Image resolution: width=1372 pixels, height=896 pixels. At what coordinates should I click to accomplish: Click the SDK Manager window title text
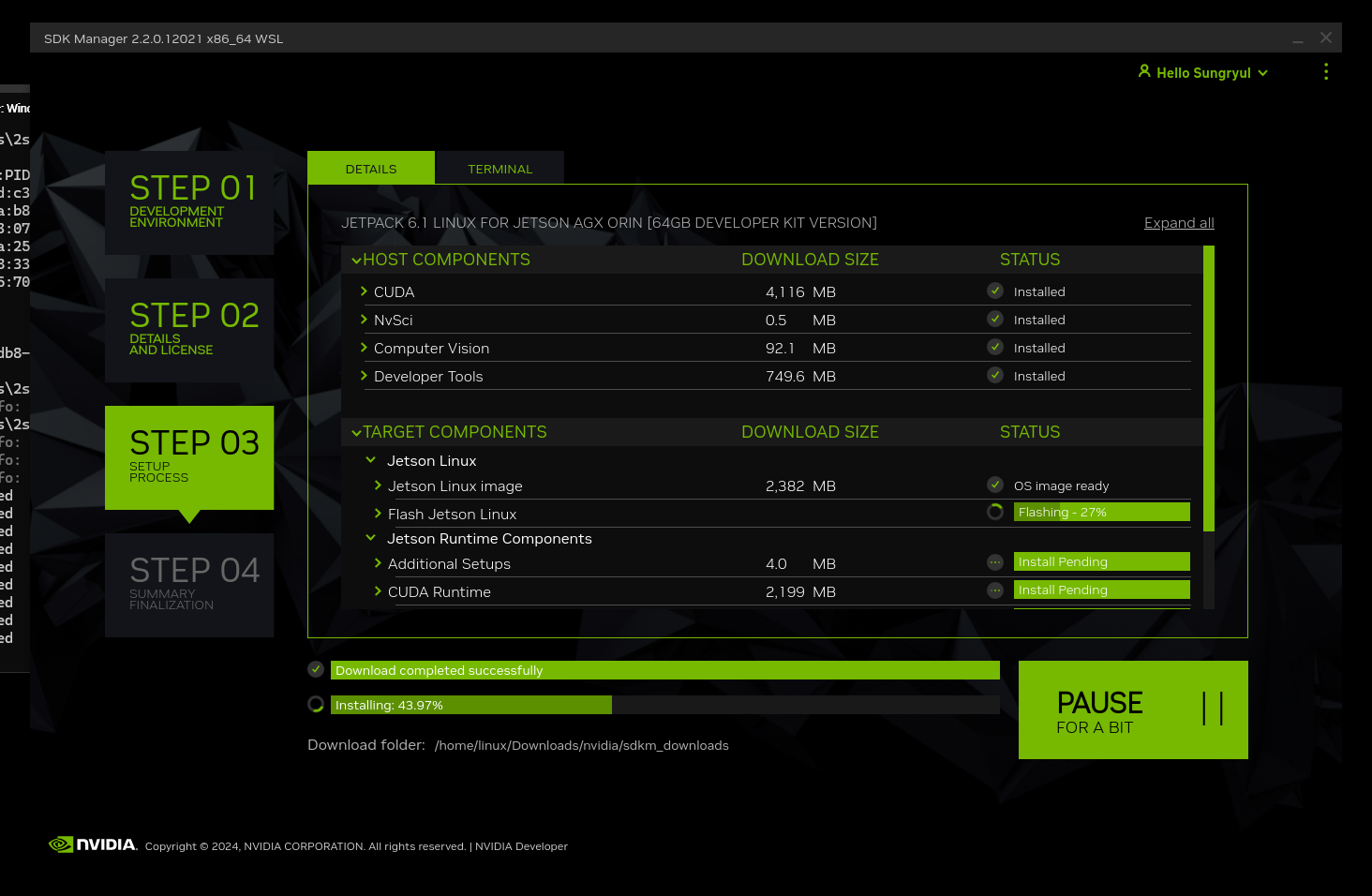[163, 38]
